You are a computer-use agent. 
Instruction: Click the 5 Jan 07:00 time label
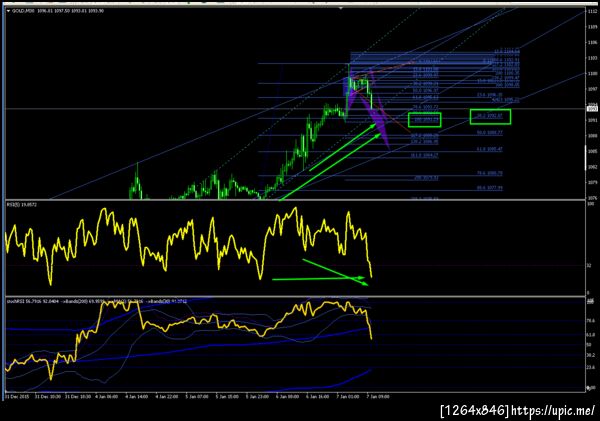[197, 397]
